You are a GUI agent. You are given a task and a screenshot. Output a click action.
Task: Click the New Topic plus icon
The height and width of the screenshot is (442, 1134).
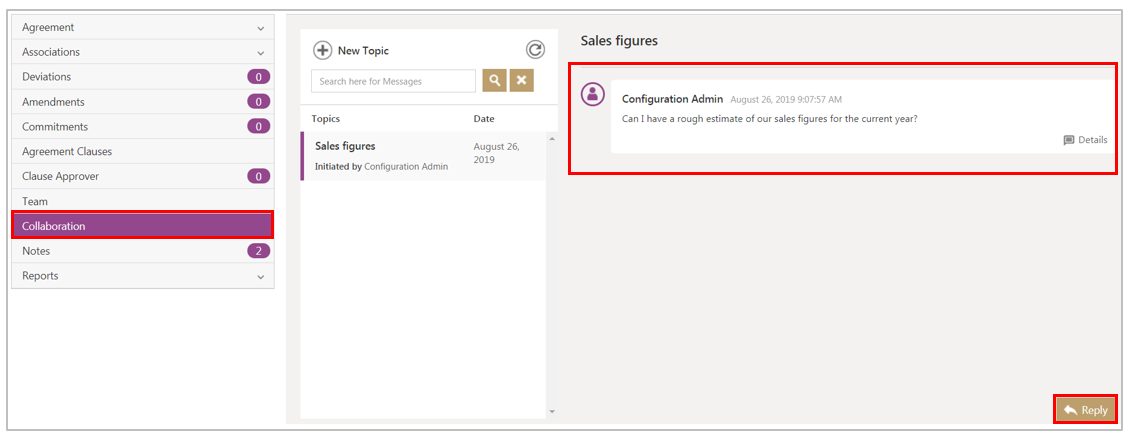(322, 50)
